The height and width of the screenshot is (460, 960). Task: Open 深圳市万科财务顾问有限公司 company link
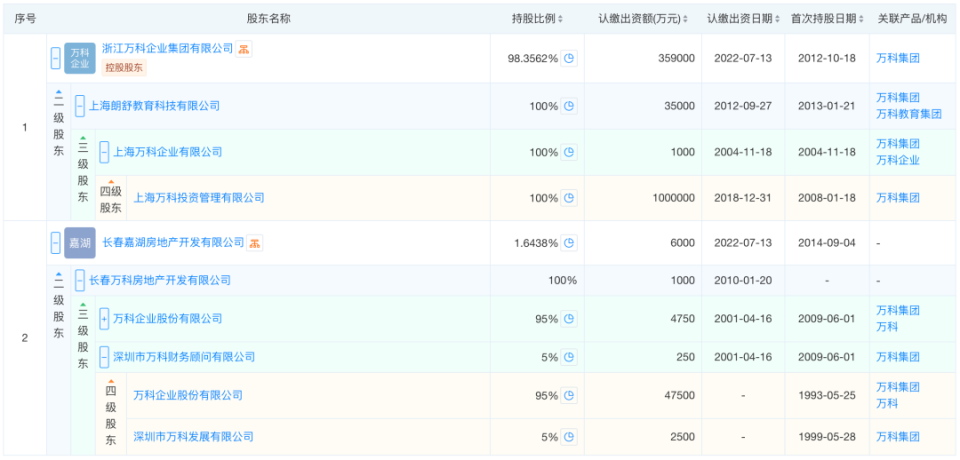click(x=184, y=357)
